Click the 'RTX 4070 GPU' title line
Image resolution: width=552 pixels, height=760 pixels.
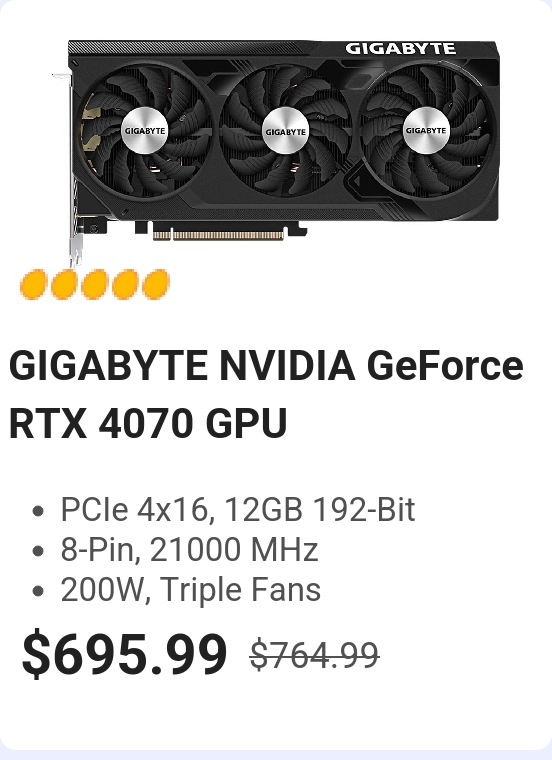(x=148, y=424)
